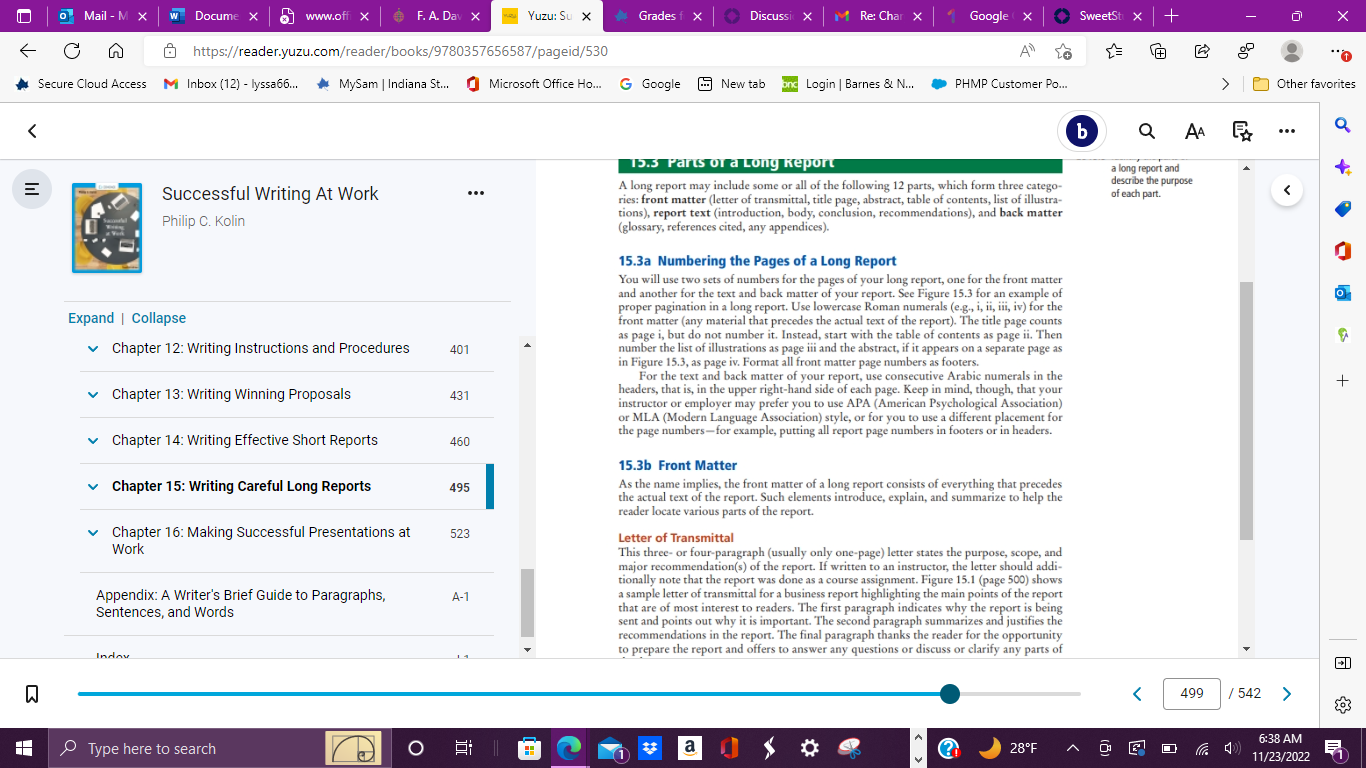This screenshot has height=768, width=1366.
Task: Open text size settings (AA icon)
Action: [1195, 131]
